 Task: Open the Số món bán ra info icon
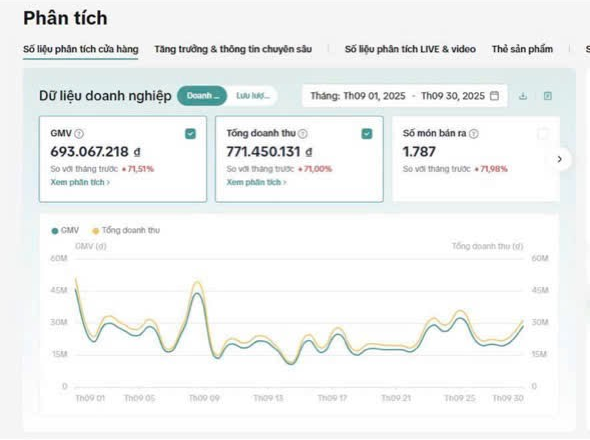[474, 134]
